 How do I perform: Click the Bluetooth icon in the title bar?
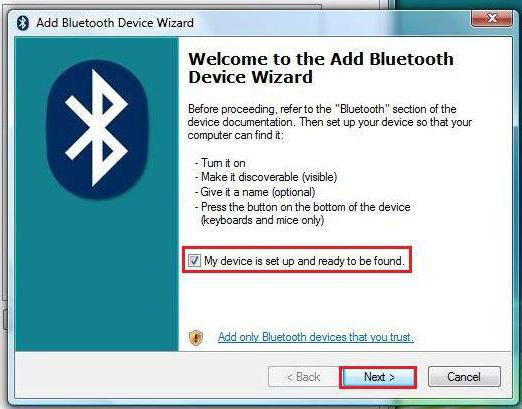click(x=23, y=23)
